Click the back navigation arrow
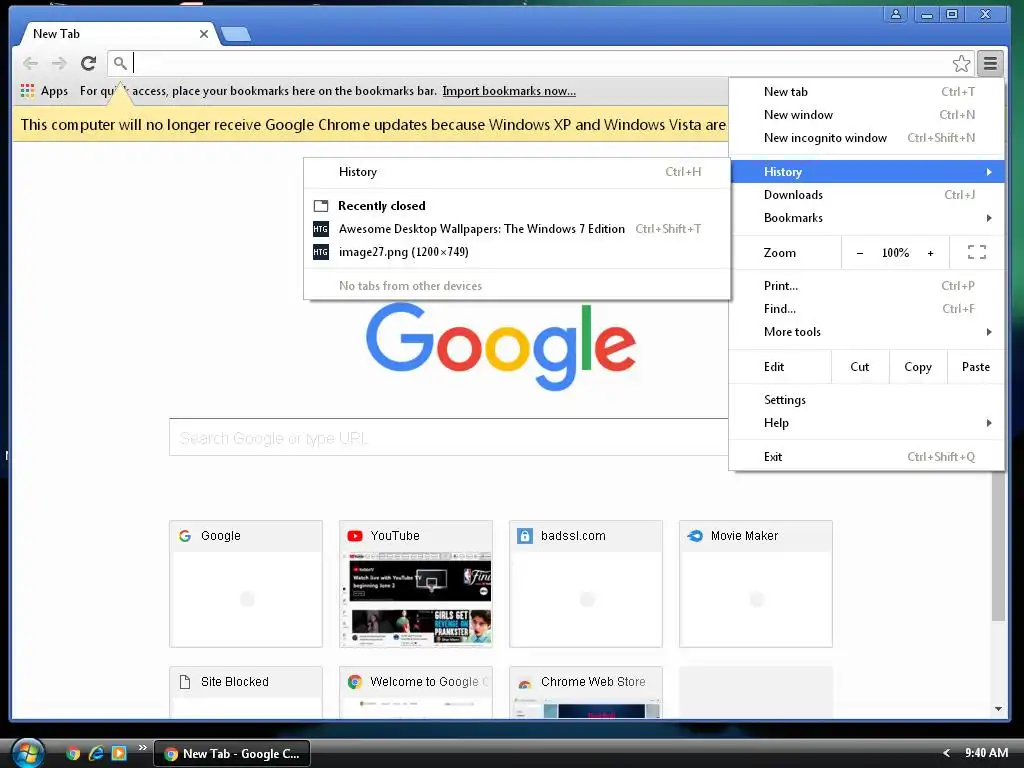This screenshot has height=768, width=1024. pyautogui.click(x=30, y=63)
